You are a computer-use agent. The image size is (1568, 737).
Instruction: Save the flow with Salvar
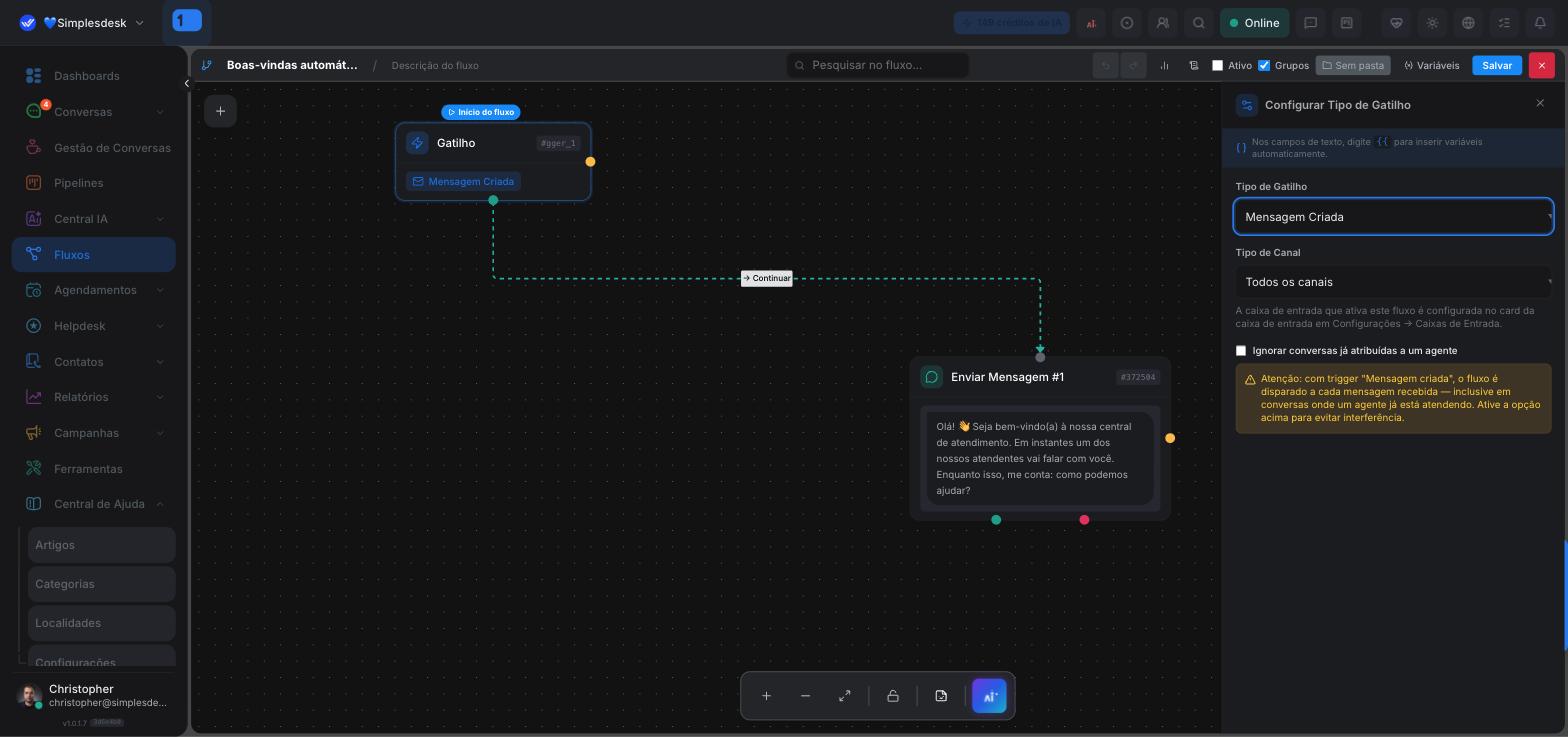(x=1497, y=65)
